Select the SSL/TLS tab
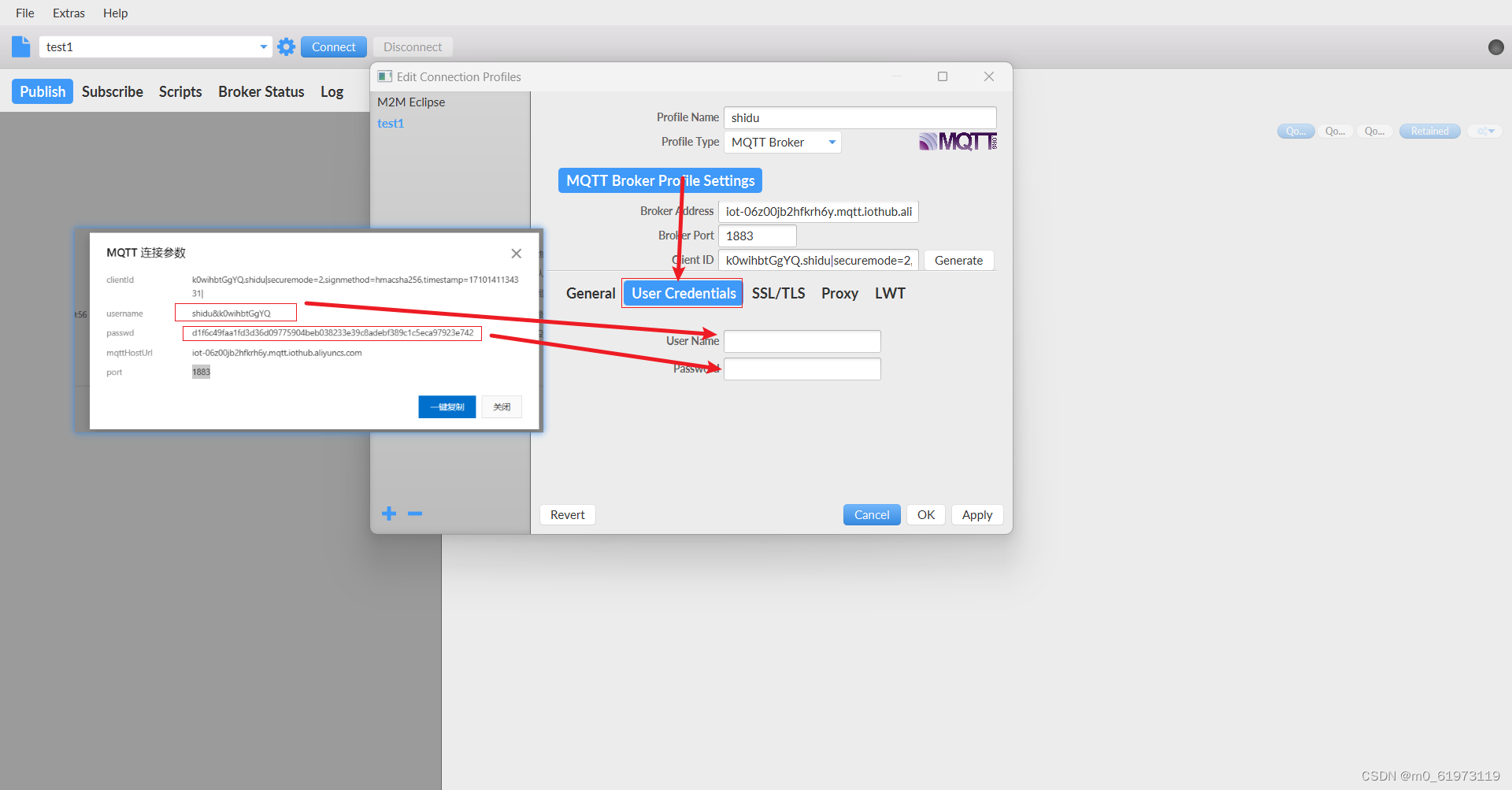Viewport: 1512px width, 790px height. coord(778,293)
